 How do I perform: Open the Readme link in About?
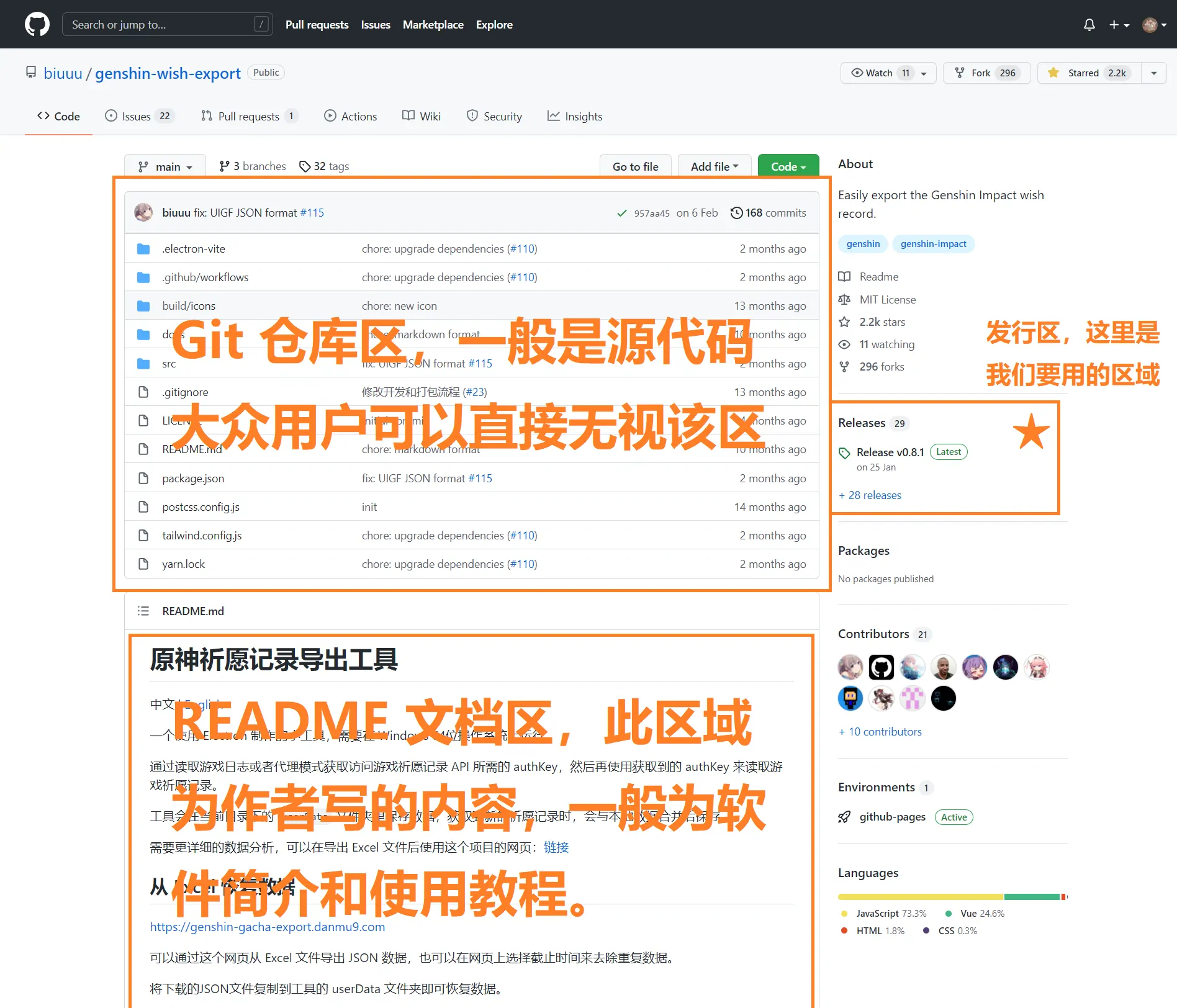click(x=868, y=277)
